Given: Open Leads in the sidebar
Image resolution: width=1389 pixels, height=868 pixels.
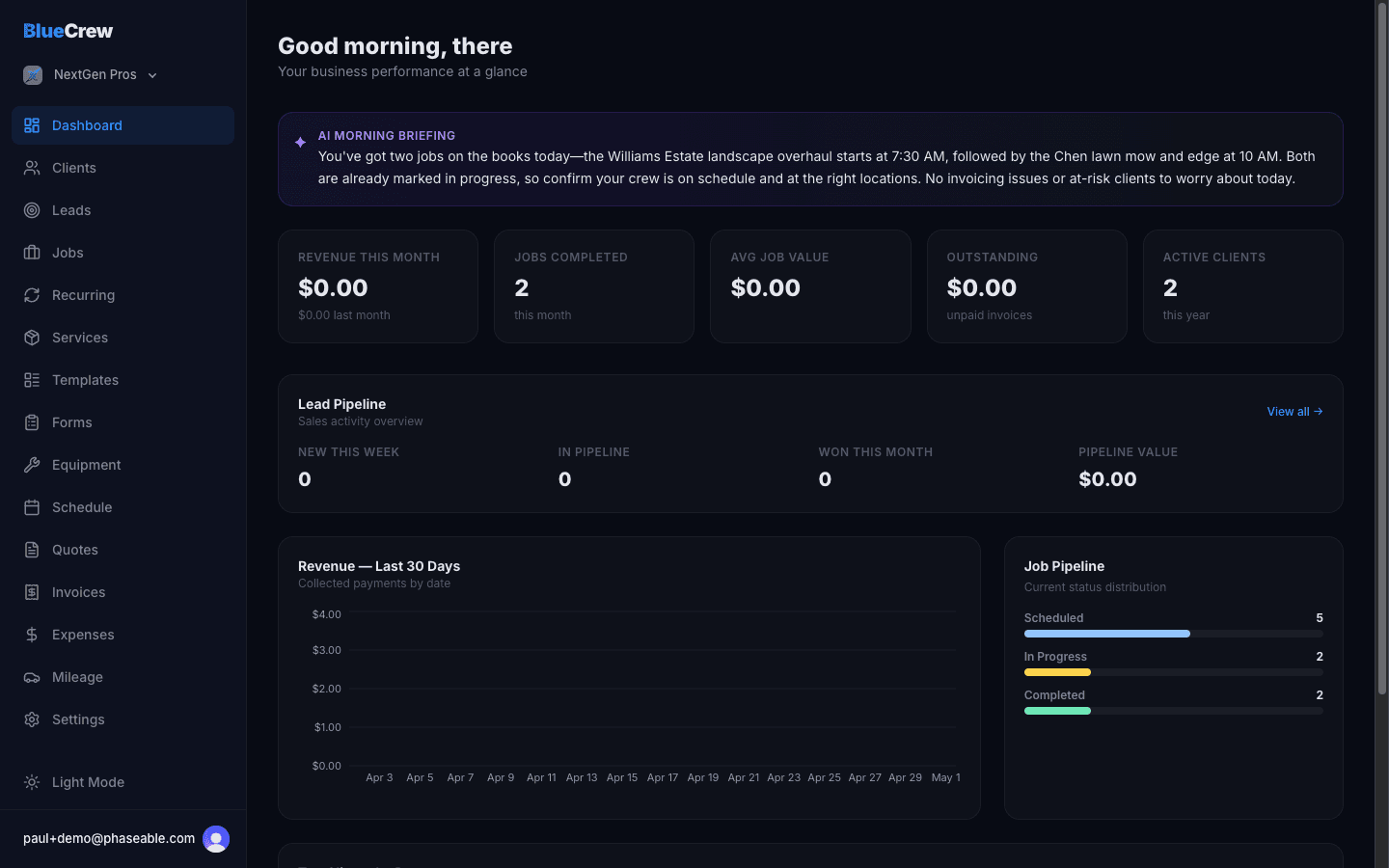Looking at the screenshot, I should pyautogui.click(x=71, y=210).
